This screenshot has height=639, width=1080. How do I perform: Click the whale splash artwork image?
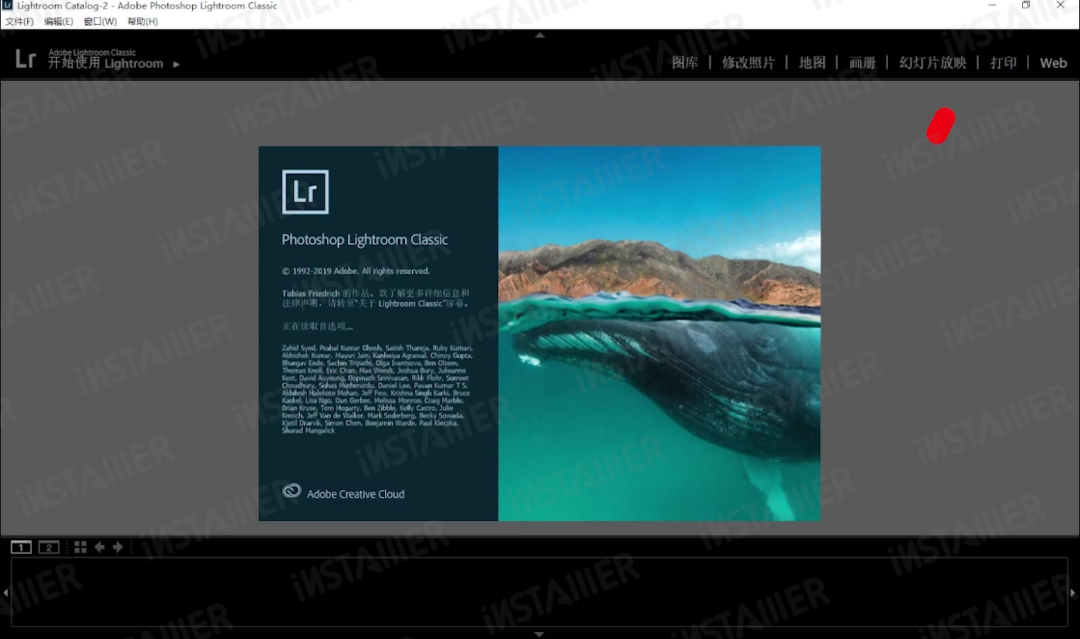pos(659,333)
